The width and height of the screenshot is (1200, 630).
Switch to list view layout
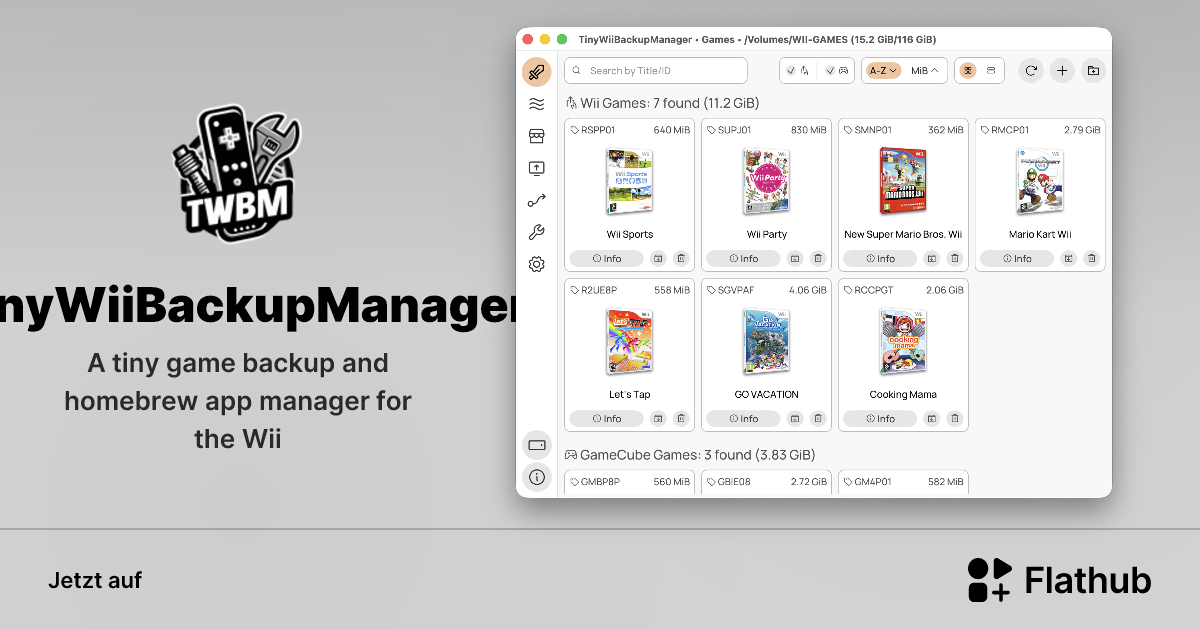point(991,70)
